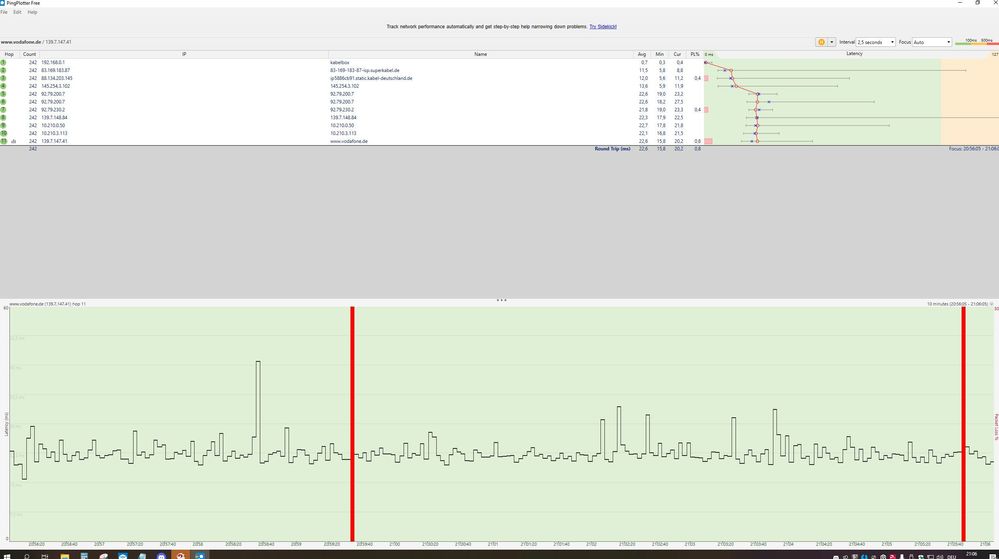
Task: Click the Hop column header
Action: click(x=9, y=54)
